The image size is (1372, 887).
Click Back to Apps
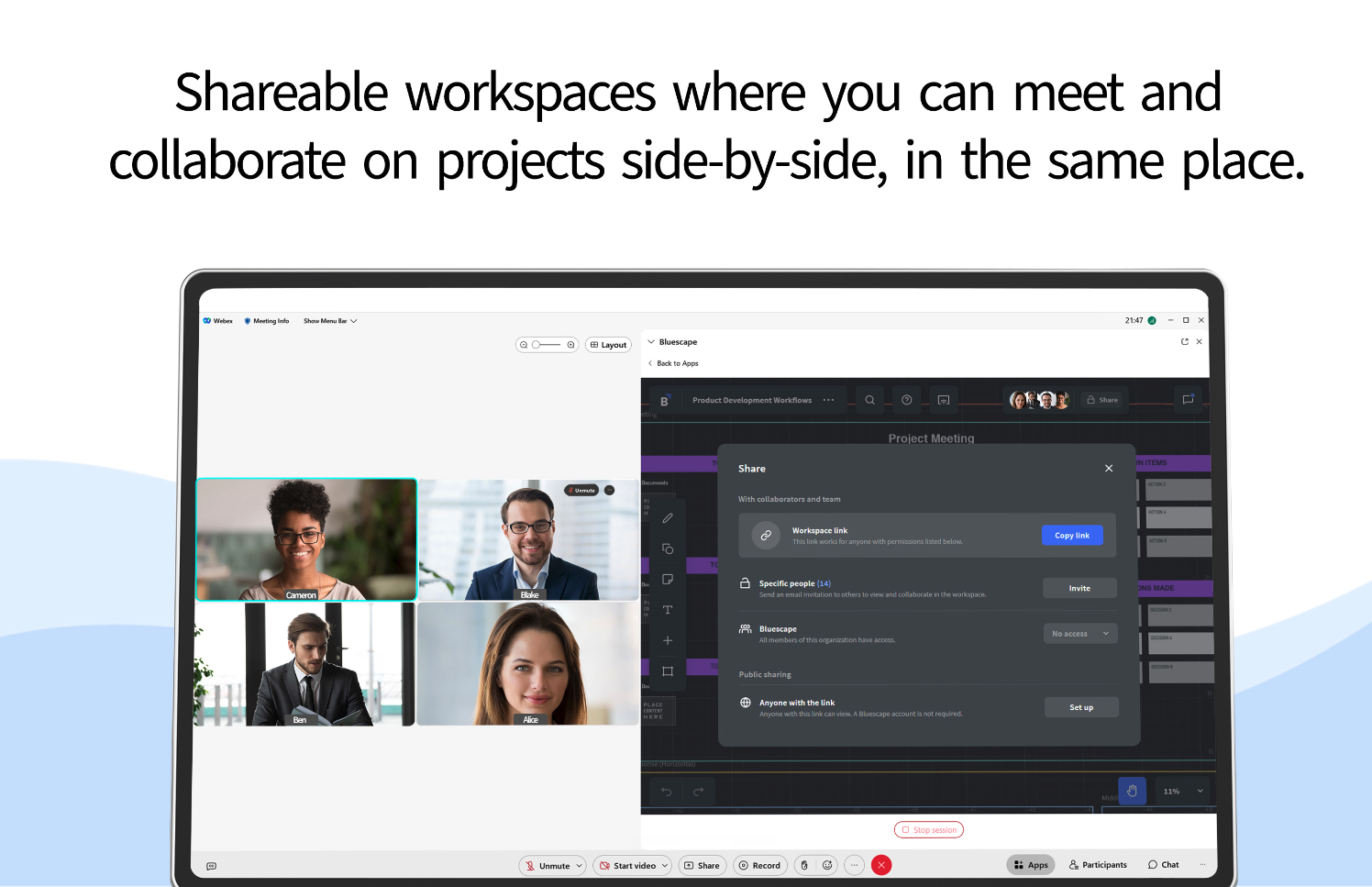[x=673, y=363]
